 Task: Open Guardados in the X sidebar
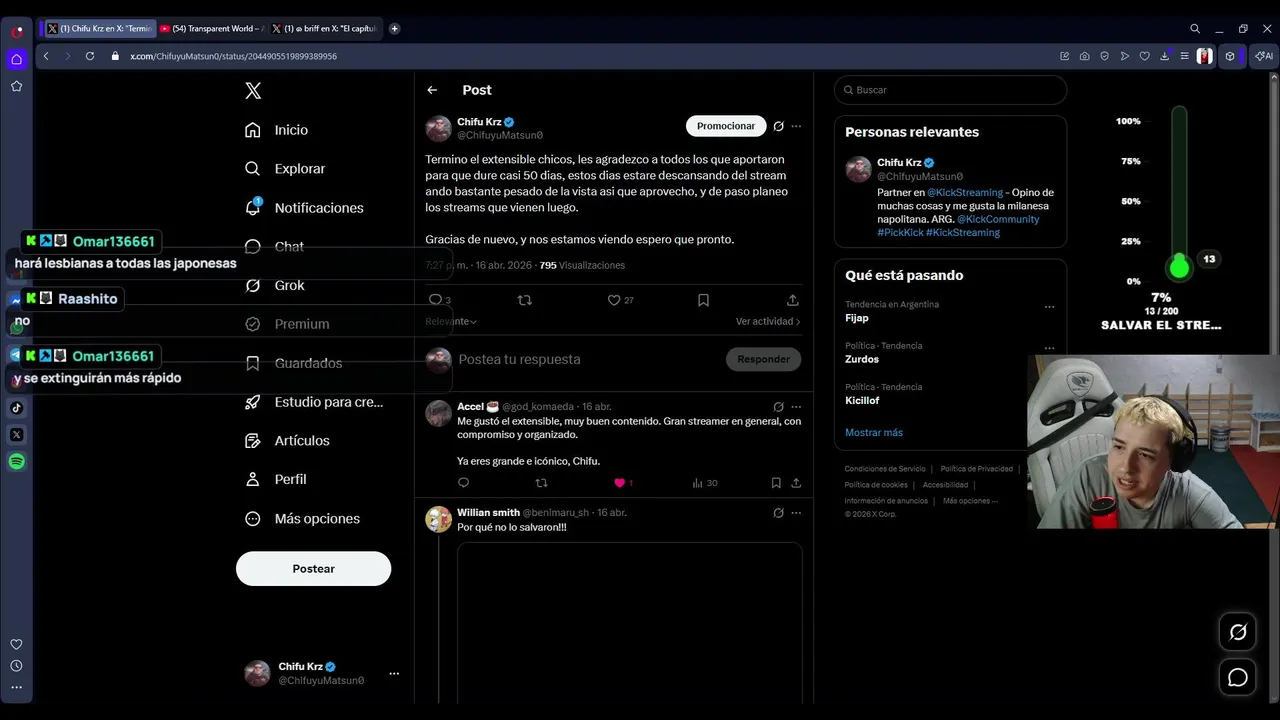[x=293, y=363]
